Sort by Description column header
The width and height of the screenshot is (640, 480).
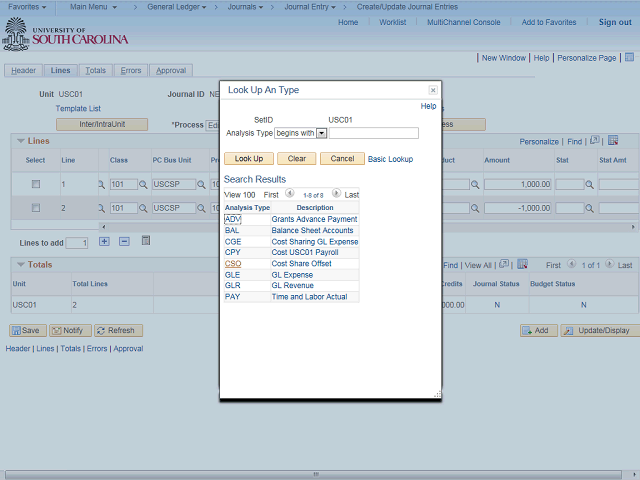[315, 207]
